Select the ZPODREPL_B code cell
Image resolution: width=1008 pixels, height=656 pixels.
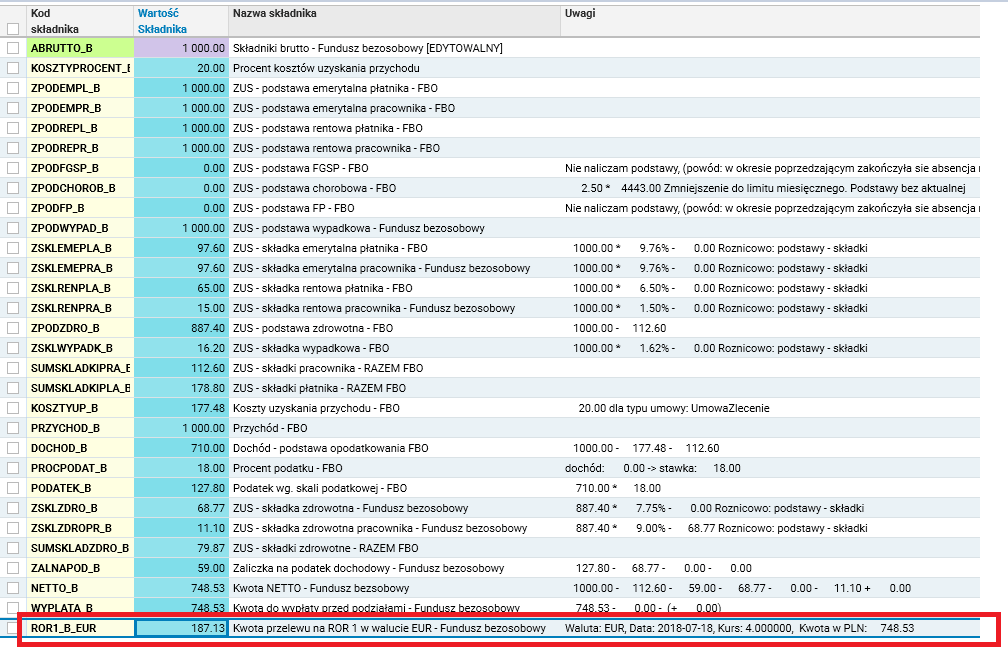coord(80,128)
